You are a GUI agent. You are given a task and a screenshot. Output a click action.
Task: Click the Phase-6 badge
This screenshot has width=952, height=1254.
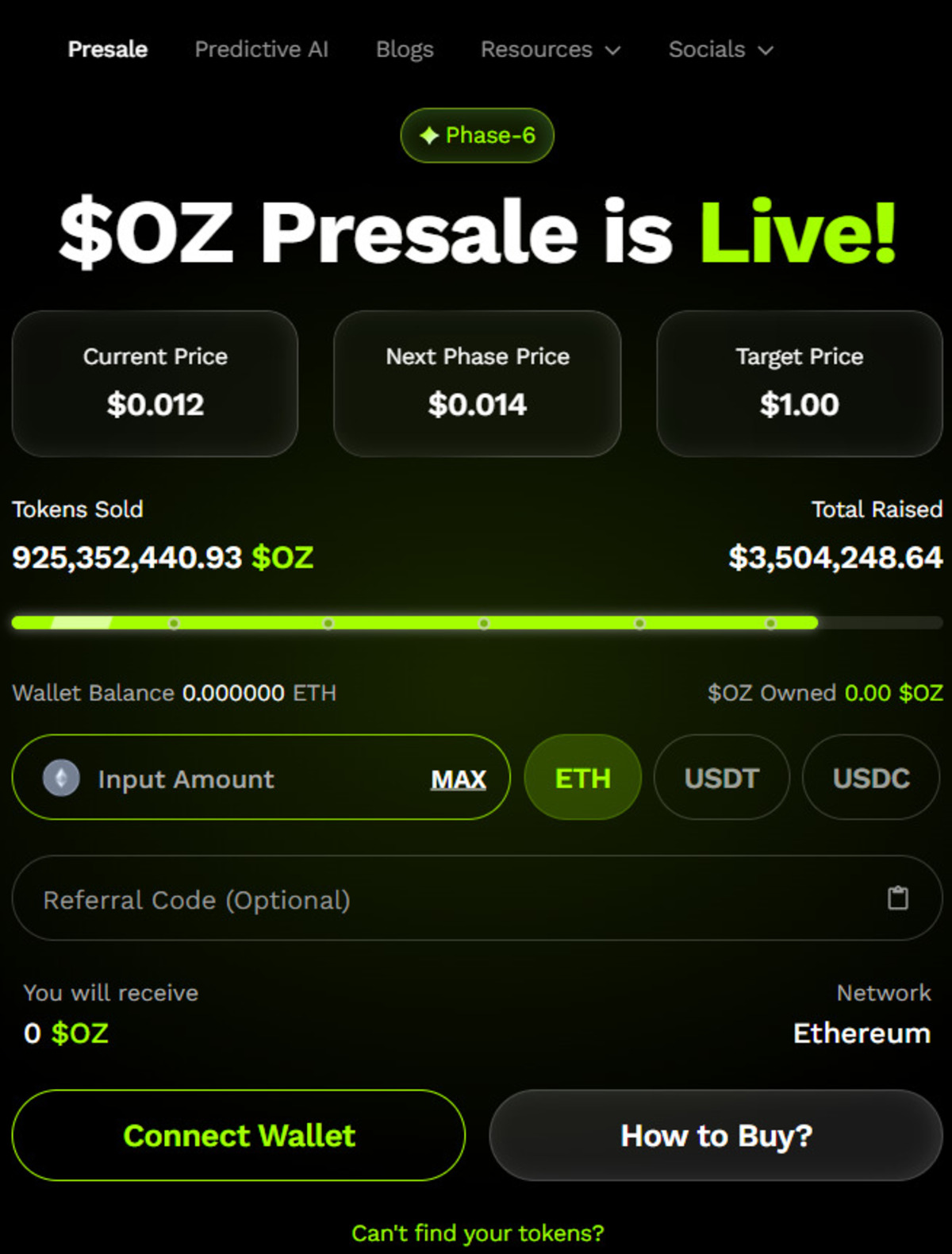tap(478, 136)
